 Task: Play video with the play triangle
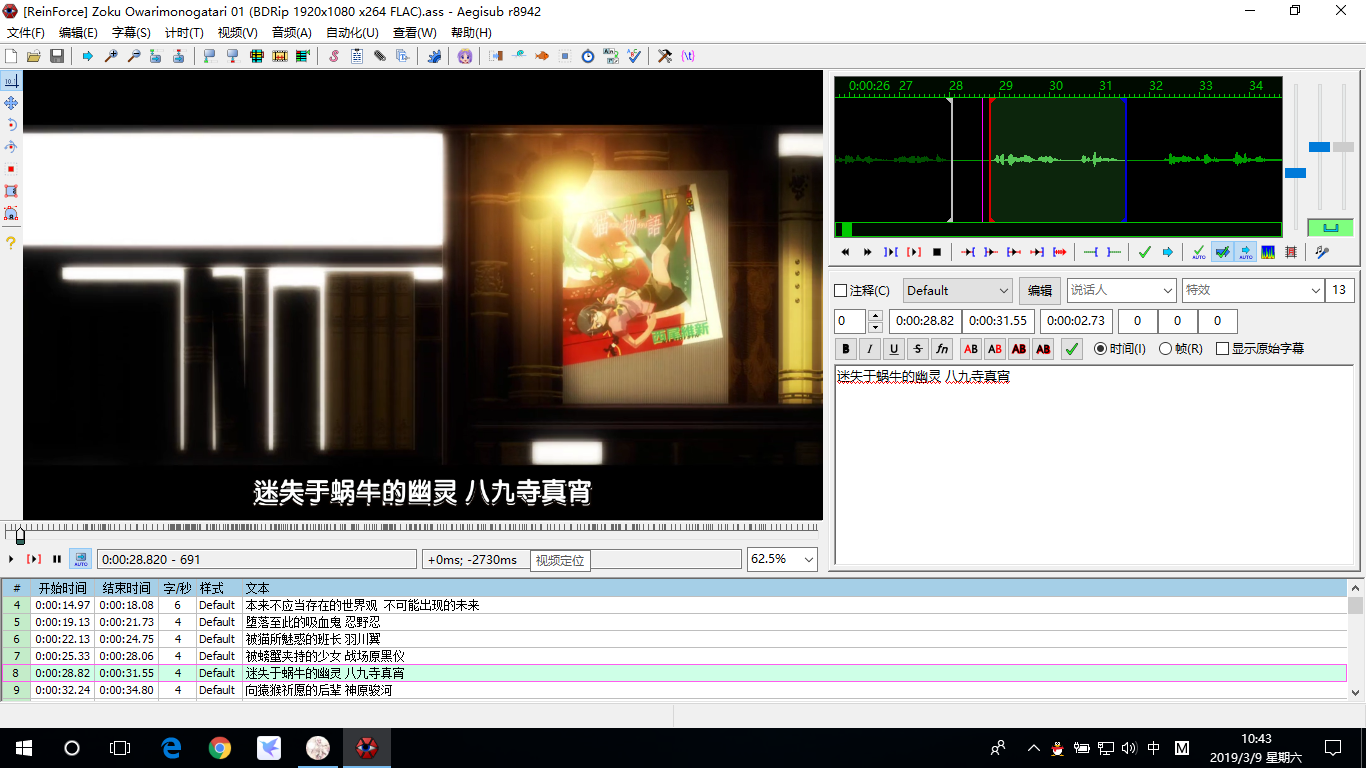[11, 559]
